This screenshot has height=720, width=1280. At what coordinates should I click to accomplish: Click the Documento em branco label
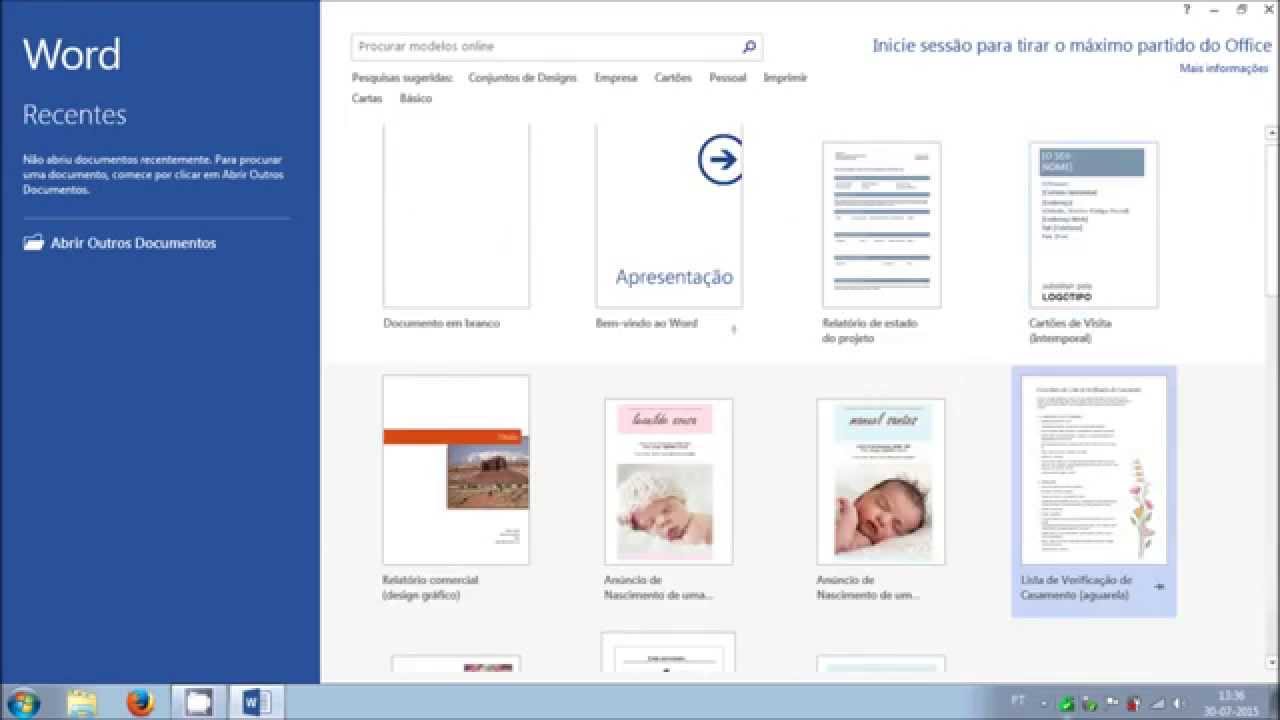441,323
